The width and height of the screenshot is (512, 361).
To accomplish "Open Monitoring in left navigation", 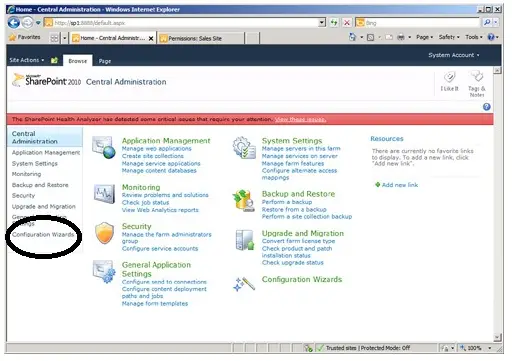I will pyautogui.click(x=26, y=174).
